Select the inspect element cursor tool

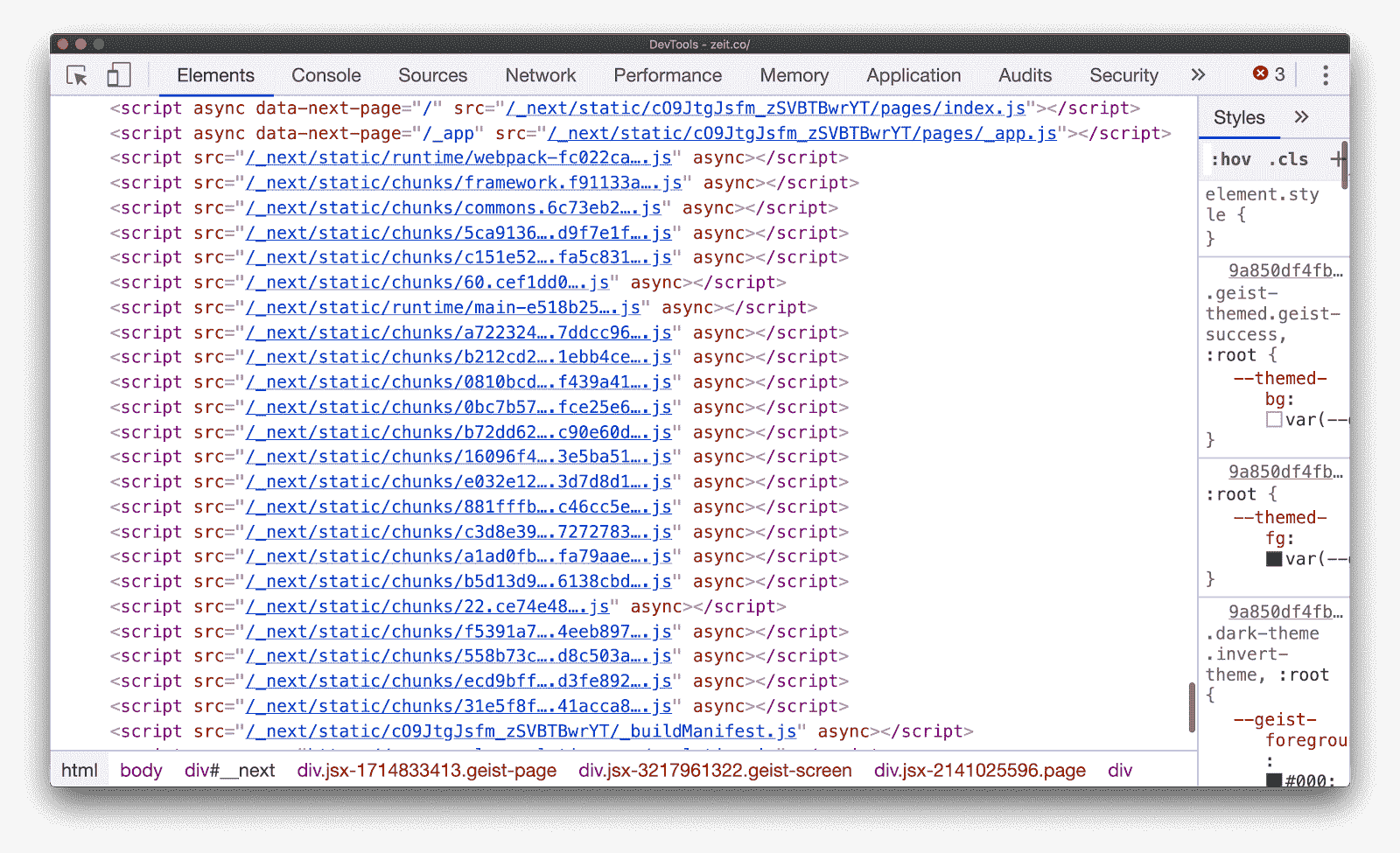(77, 76)
